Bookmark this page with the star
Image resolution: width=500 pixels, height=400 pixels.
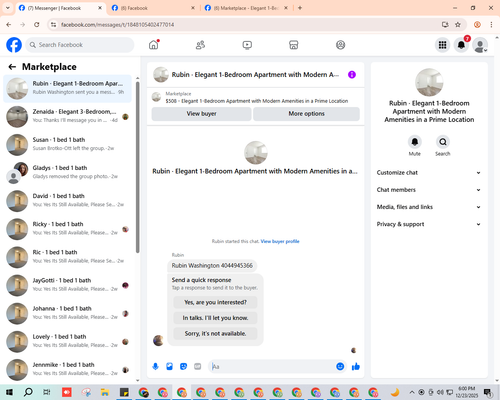458,24
